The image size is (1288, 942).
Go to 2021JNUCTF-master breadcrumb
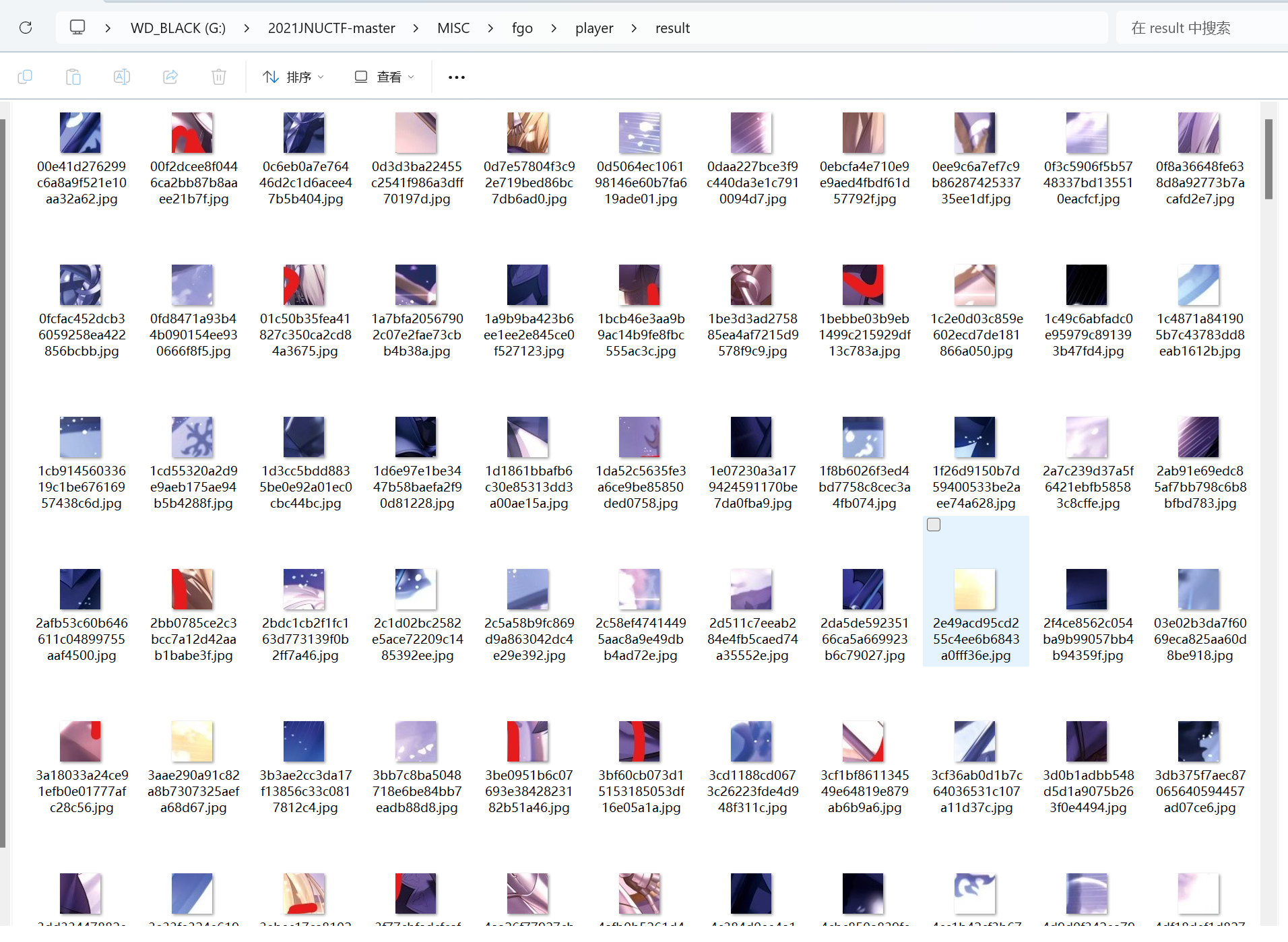tap(331, 28)
